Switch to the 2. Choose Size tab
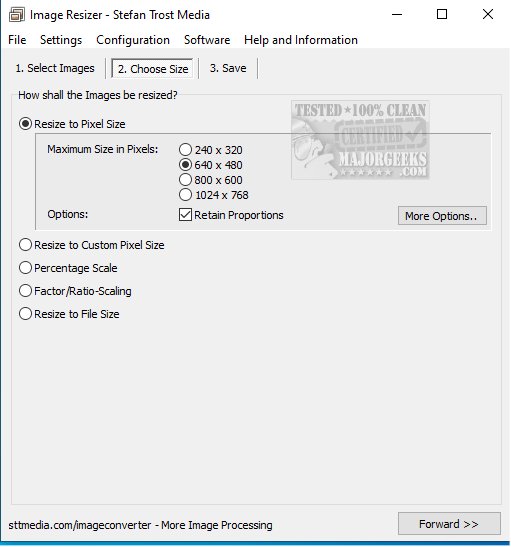This screenshot has width=511, height=547. 153,69
